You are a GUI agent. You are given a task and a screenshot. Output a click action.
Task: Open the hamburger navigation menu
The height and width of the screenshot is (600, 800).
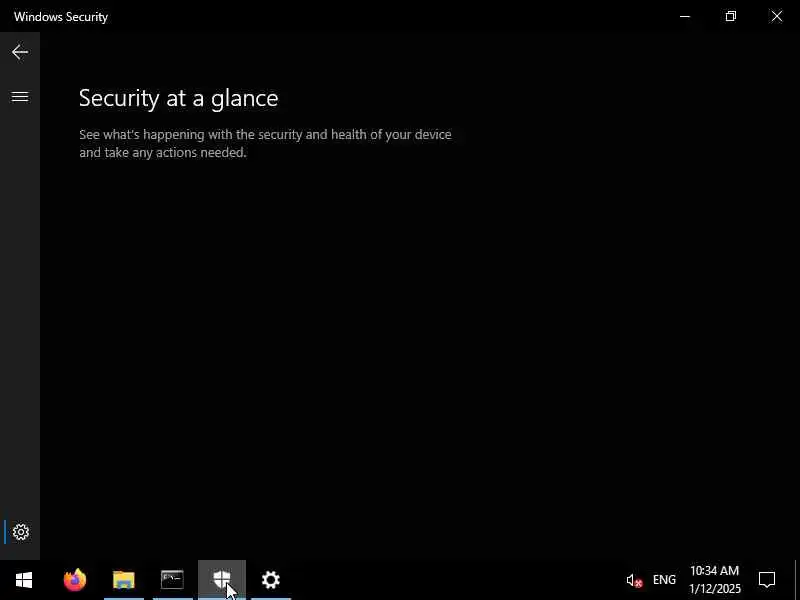pyautogui.click(x=20, y=96)
